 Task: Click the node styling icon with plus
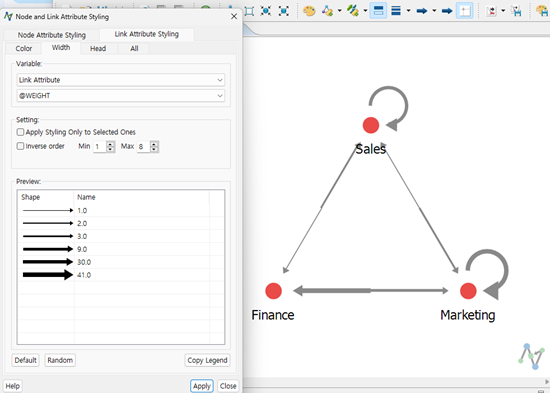tap(328, 11)
